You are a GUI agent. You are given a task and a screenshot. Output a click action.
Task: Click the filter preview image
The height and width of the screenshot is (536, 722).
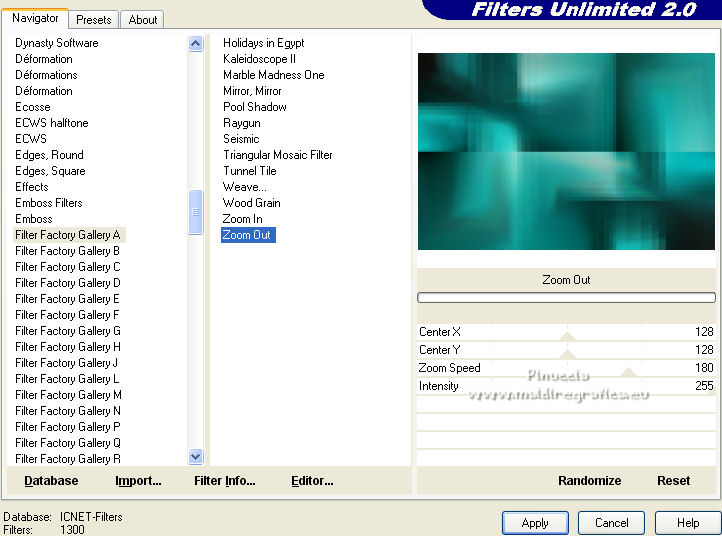566,151
